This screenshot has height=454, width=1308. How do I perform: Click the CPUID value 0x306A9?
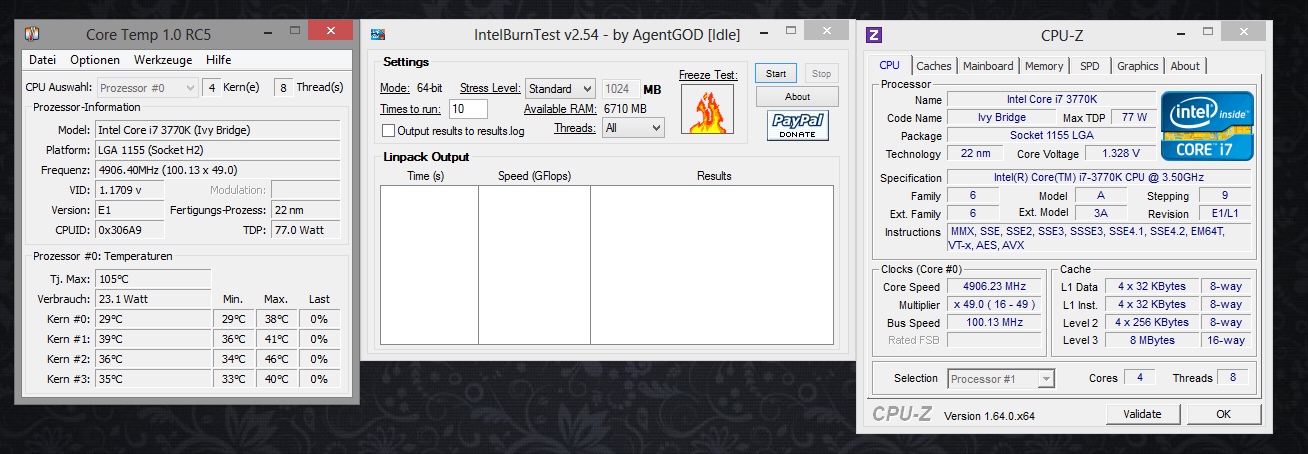pos(129,230)
